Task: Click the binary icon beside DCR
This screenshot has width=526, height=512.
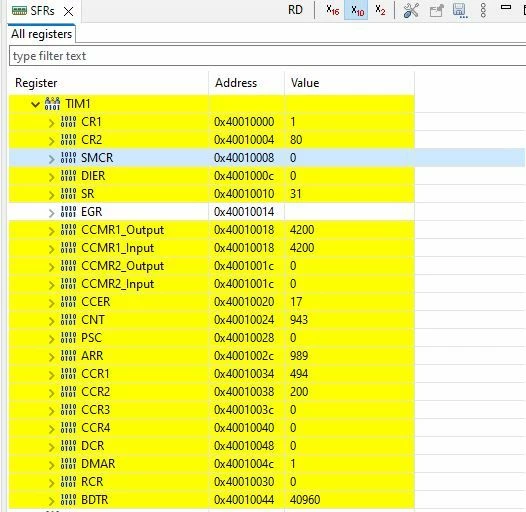Action: click(68, 446)
